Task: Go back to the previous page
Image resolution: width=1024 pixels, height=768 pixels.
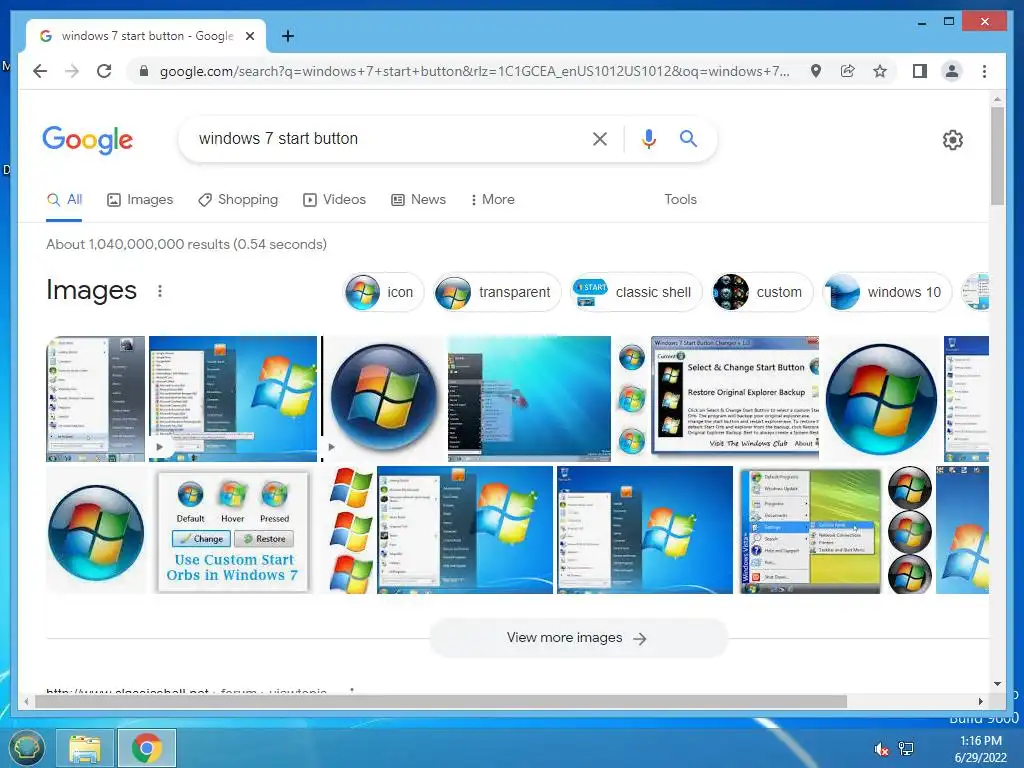Action: pos(40,71)
